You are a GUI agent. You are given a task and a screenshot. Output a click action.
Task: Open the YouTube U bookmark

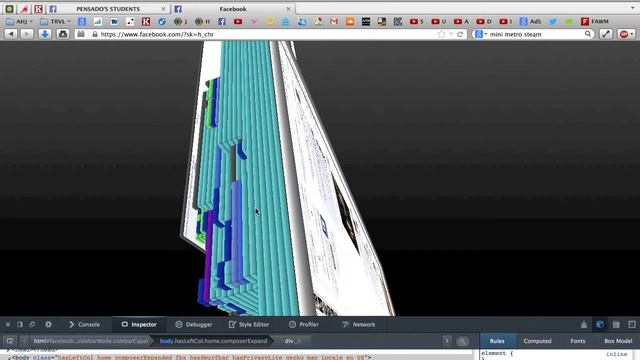439,21
